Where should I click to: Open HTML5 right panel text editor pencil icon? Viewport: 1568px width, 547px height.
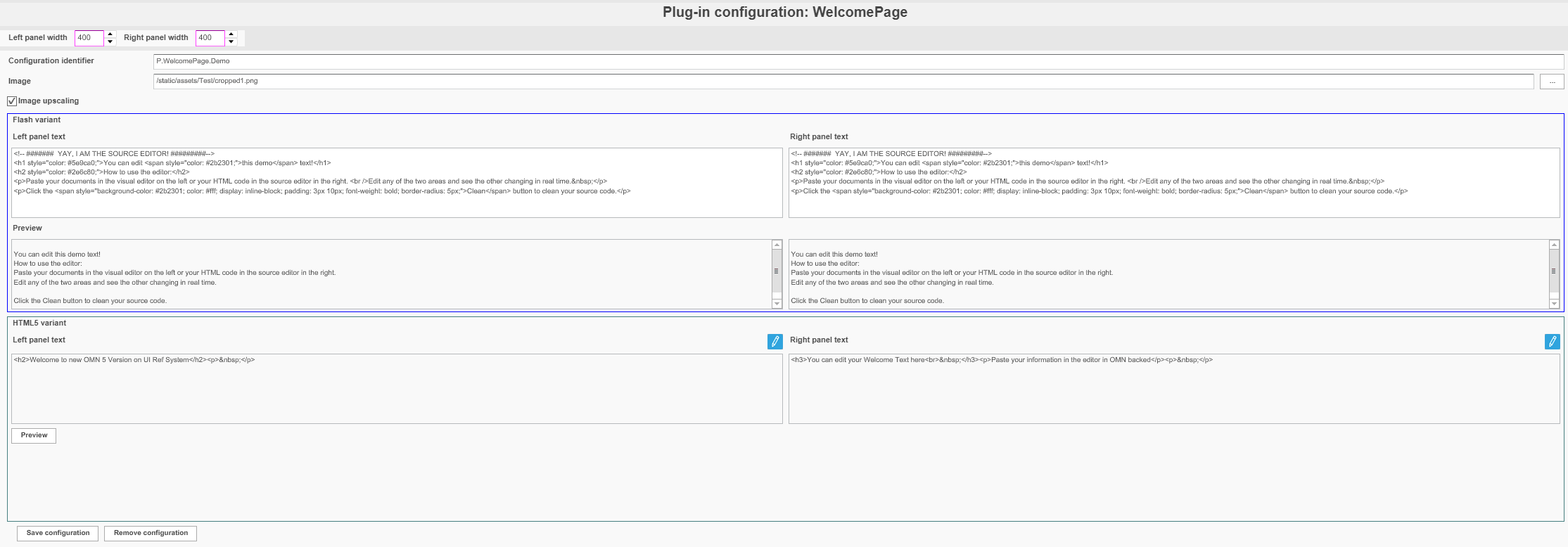point(1552,341)
